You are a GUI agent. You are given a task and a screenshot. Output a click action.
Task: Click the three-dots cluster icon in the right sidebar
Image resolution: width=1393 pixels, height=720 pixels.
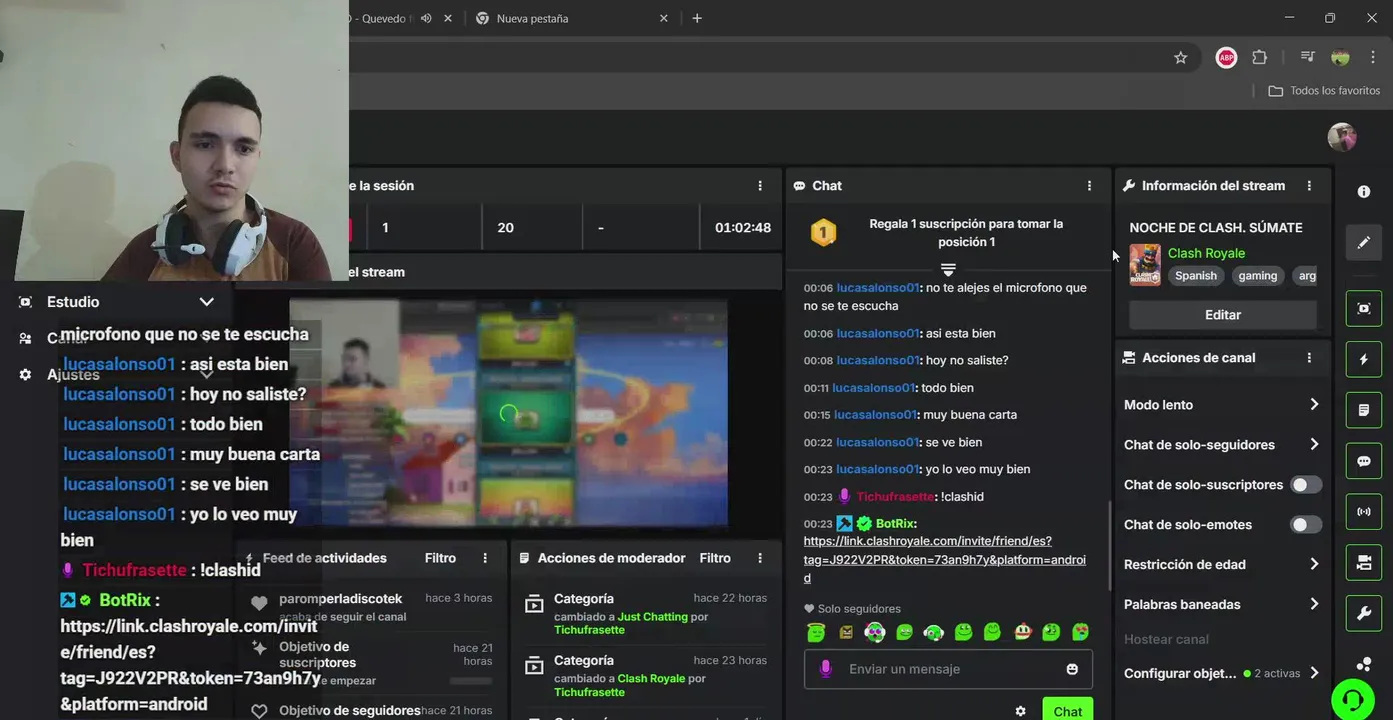[x=1363, y=663]
